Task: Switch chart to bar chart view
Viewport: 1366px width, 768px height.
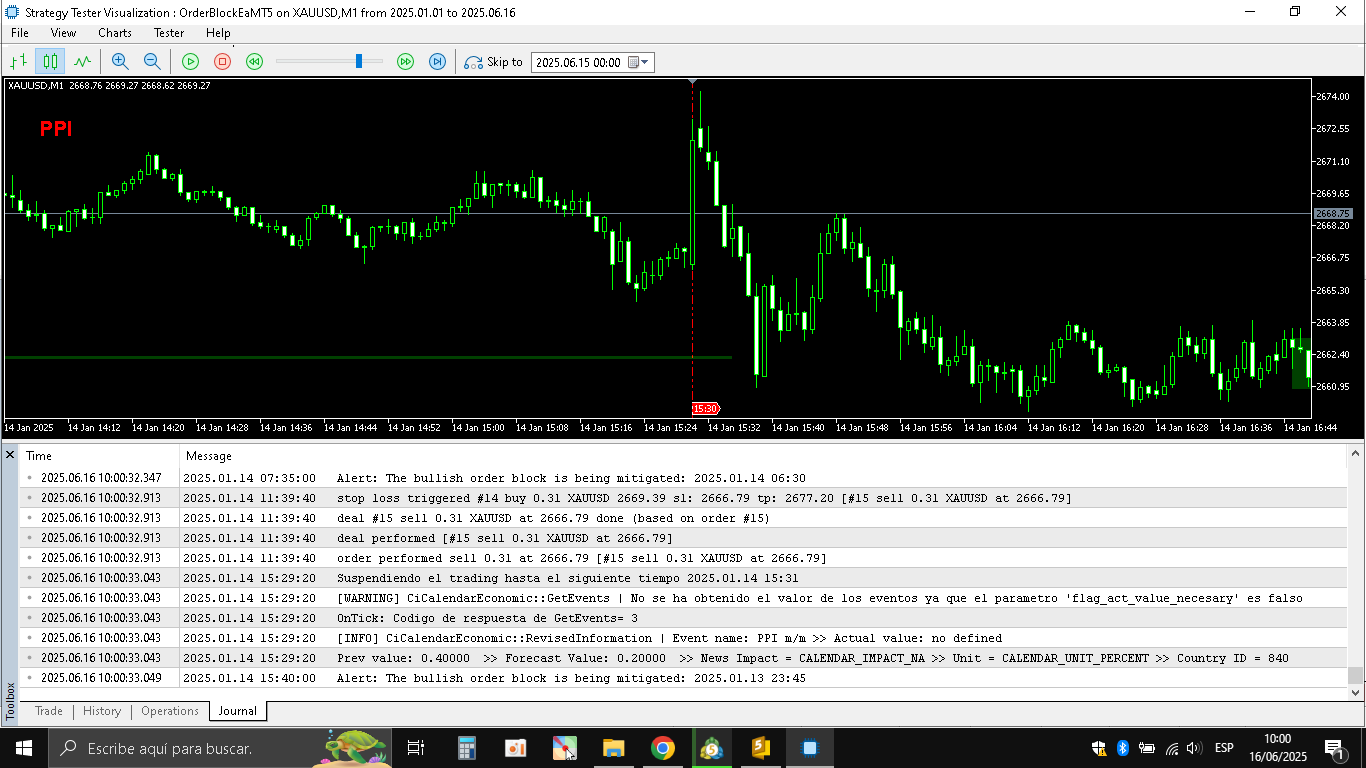Action: [x=18, y=61]
